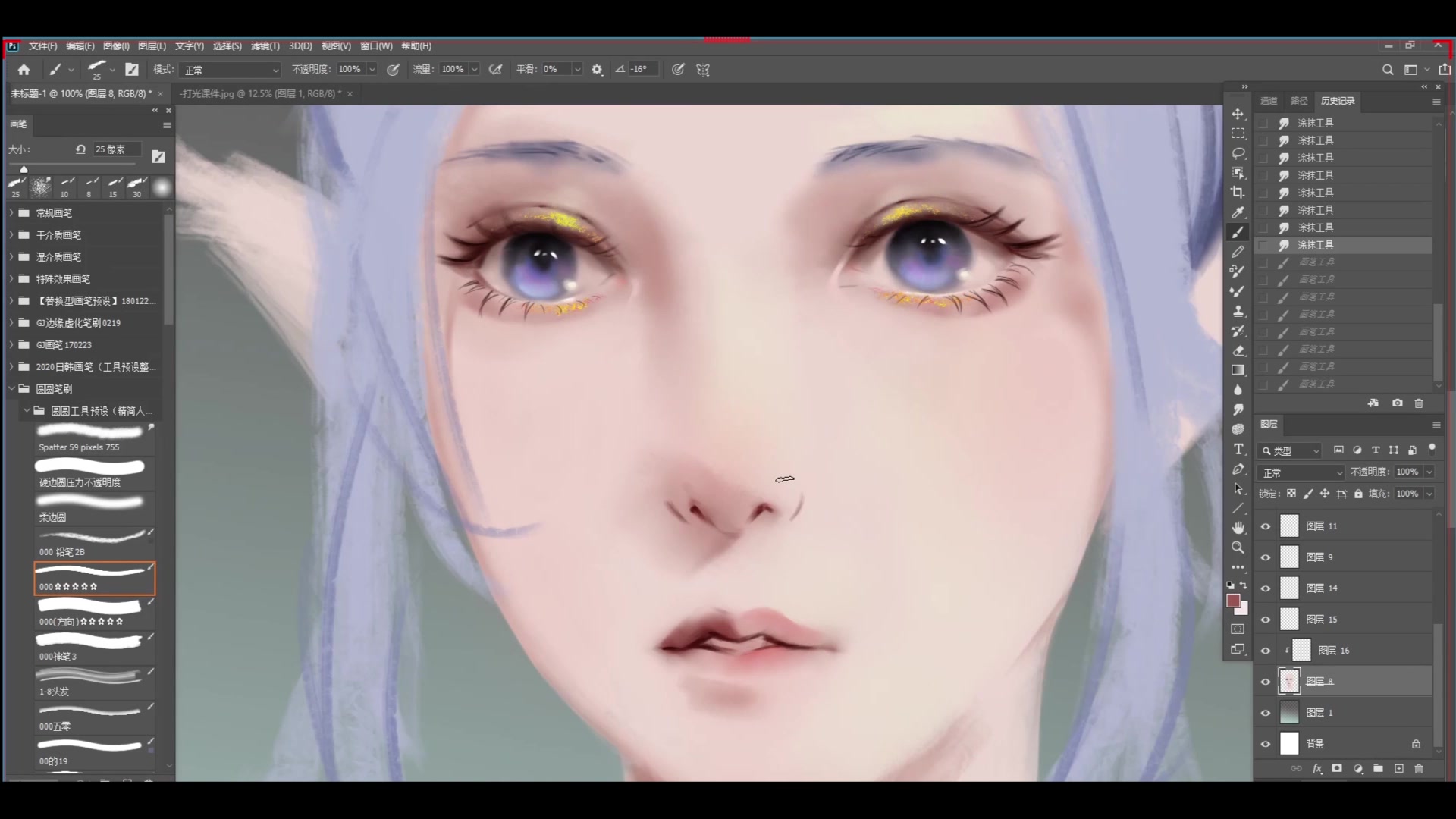The width and height of the screenshot is (1456, 819).
Task: Open layer style fx menu
Action: pos(1317,769)
